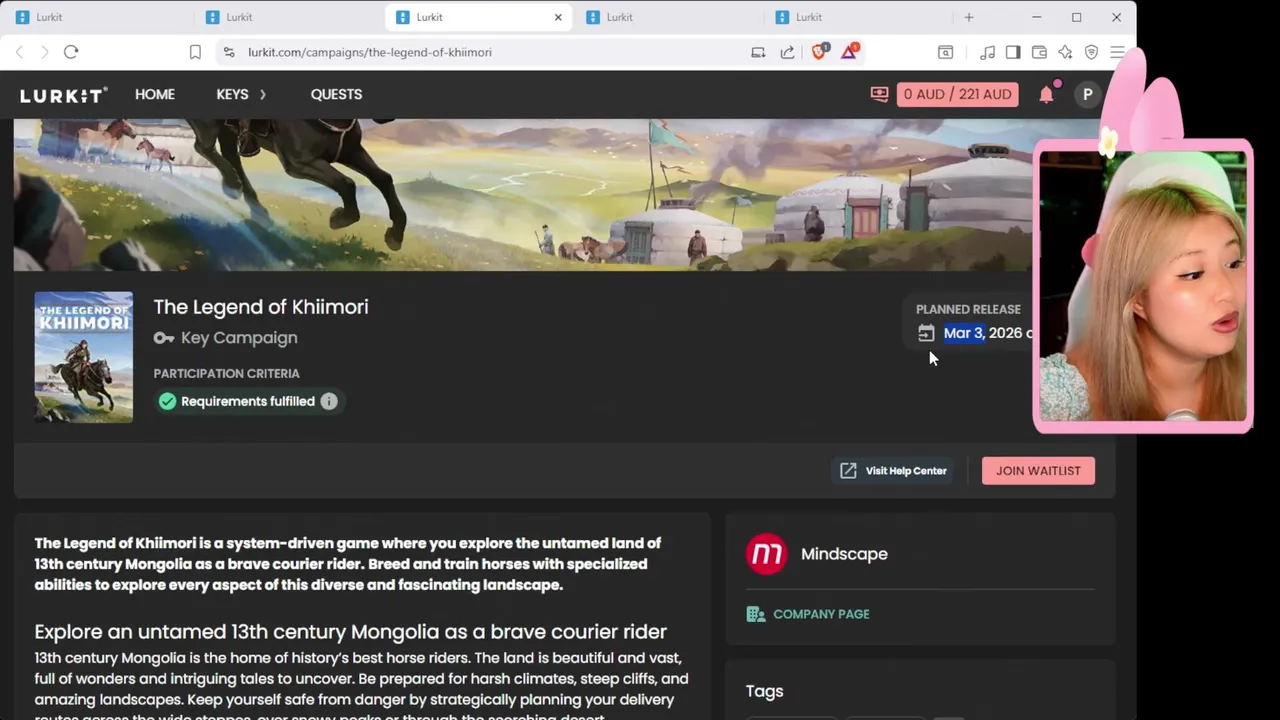The height and width of the screenshot is (720, 1280).
Task: Toggle the browser sidebar panel
Action: click(1013, 52)
